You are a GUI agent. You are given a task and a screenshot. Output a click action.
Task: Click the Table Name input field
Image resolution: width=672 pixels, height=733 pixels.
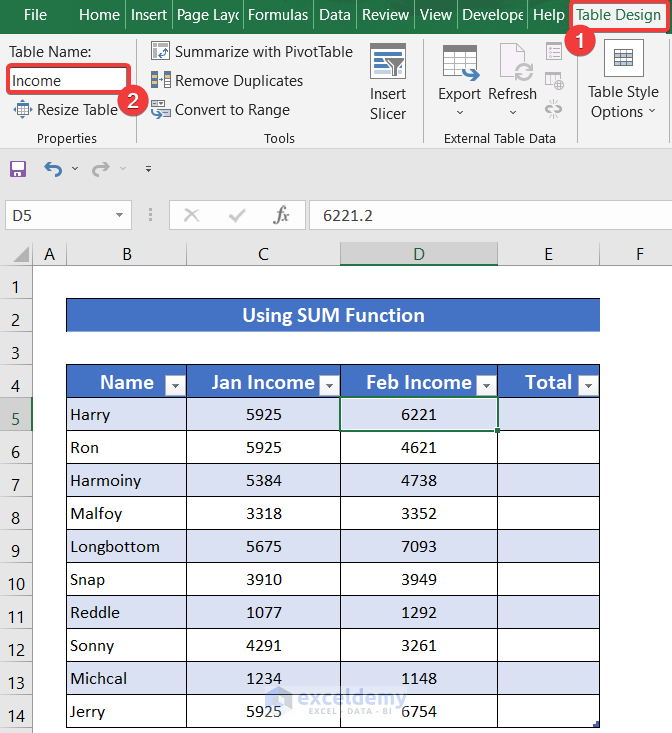pos(68,80)
